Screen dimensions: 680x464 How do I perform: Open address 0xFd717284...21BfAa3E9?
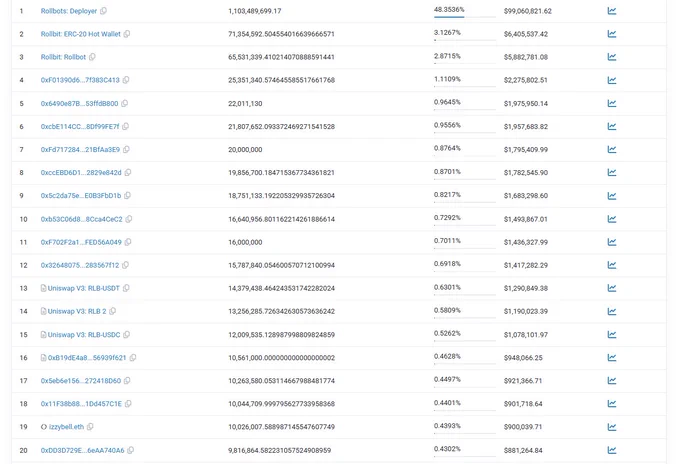(80, 149)
